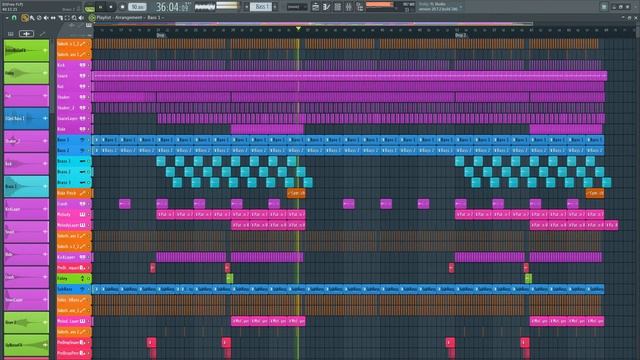This screenshot has height=360, width=640.
Task: Stop playback with the Stop button
Action: pyautogui.click(x=111, y=7)
